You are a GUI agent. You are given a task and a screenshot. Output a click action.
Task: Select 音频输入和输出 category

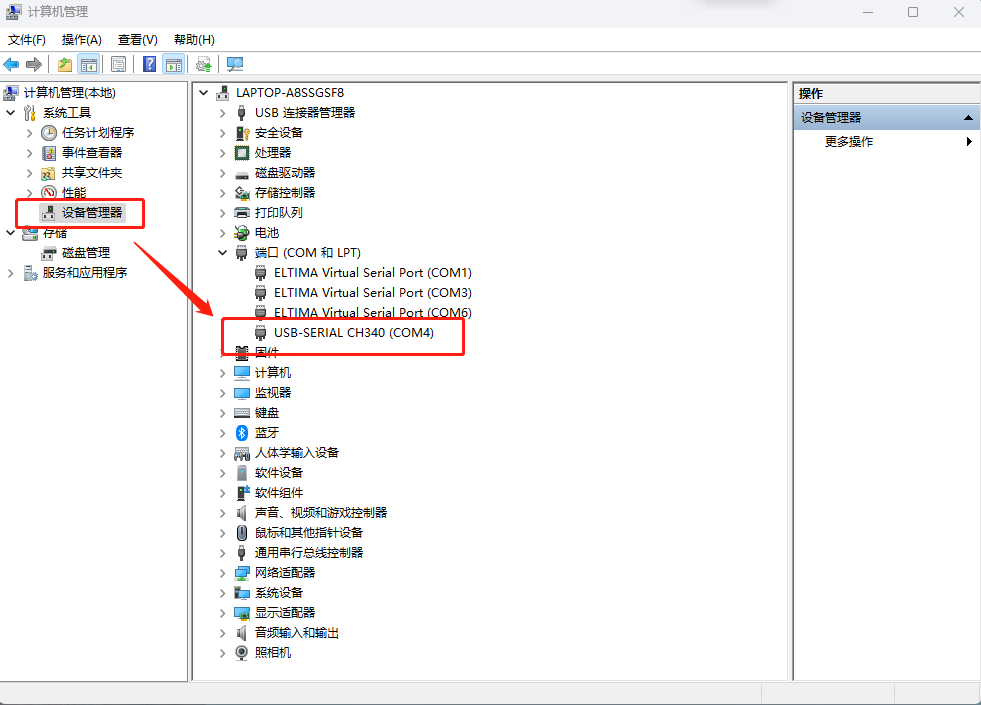coord(297,633)
